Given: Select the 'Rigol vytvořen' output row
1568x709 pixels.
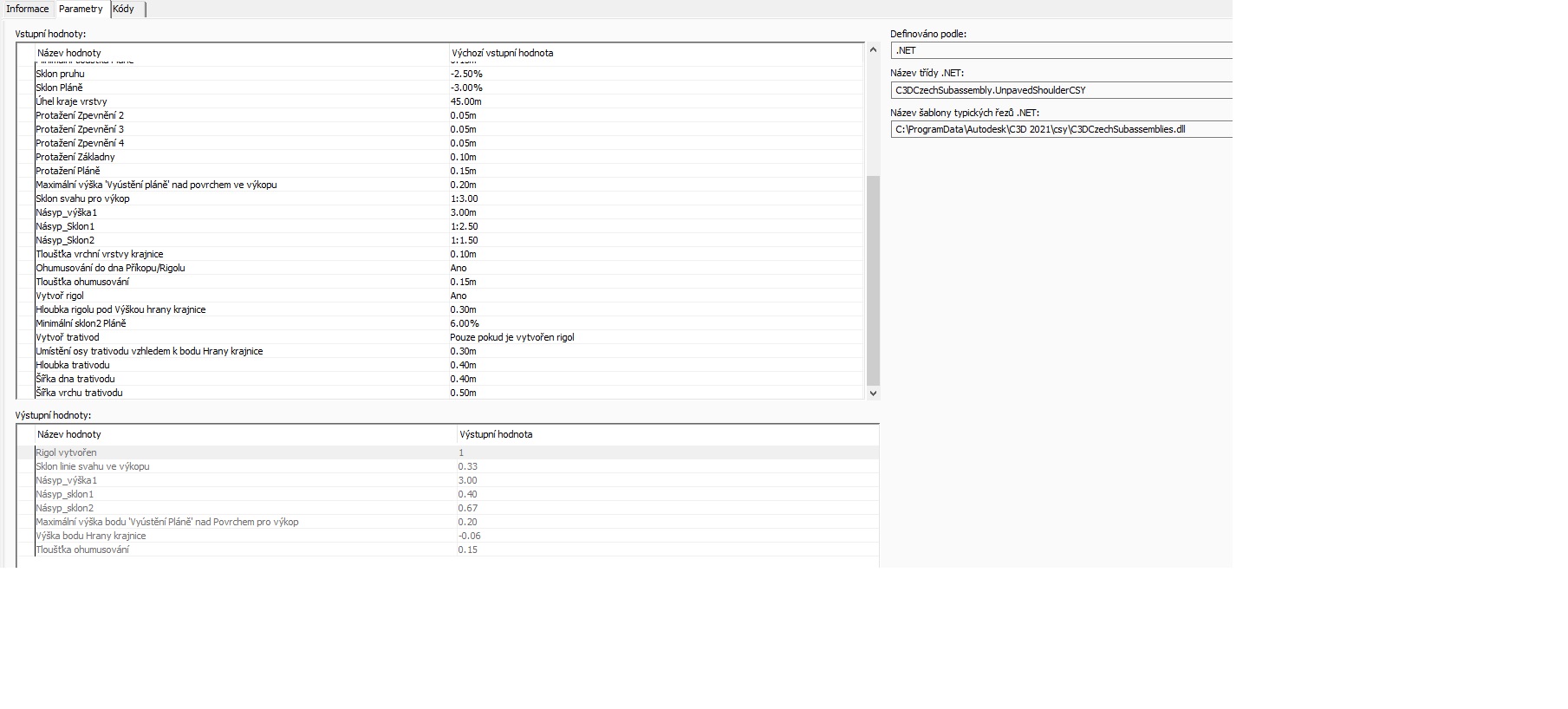Looking at the screenshot, I should coord(67,452).
